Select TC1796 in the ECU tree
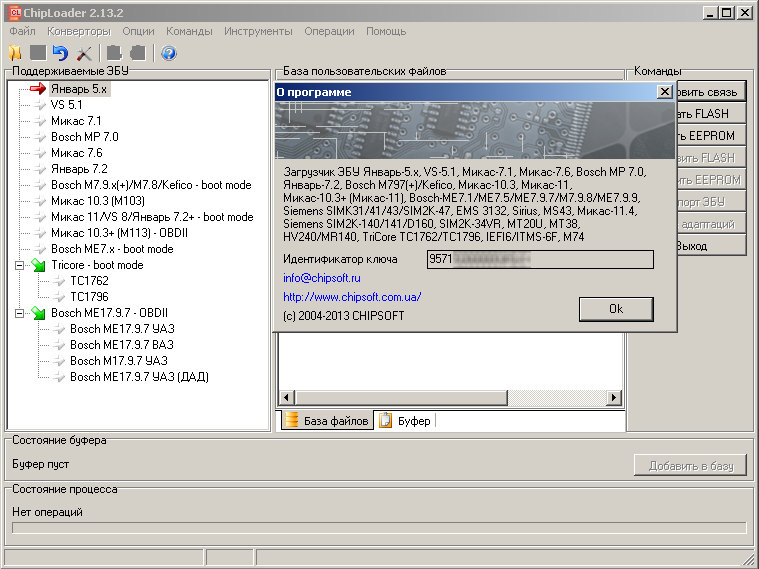 [x=88, y=297]
